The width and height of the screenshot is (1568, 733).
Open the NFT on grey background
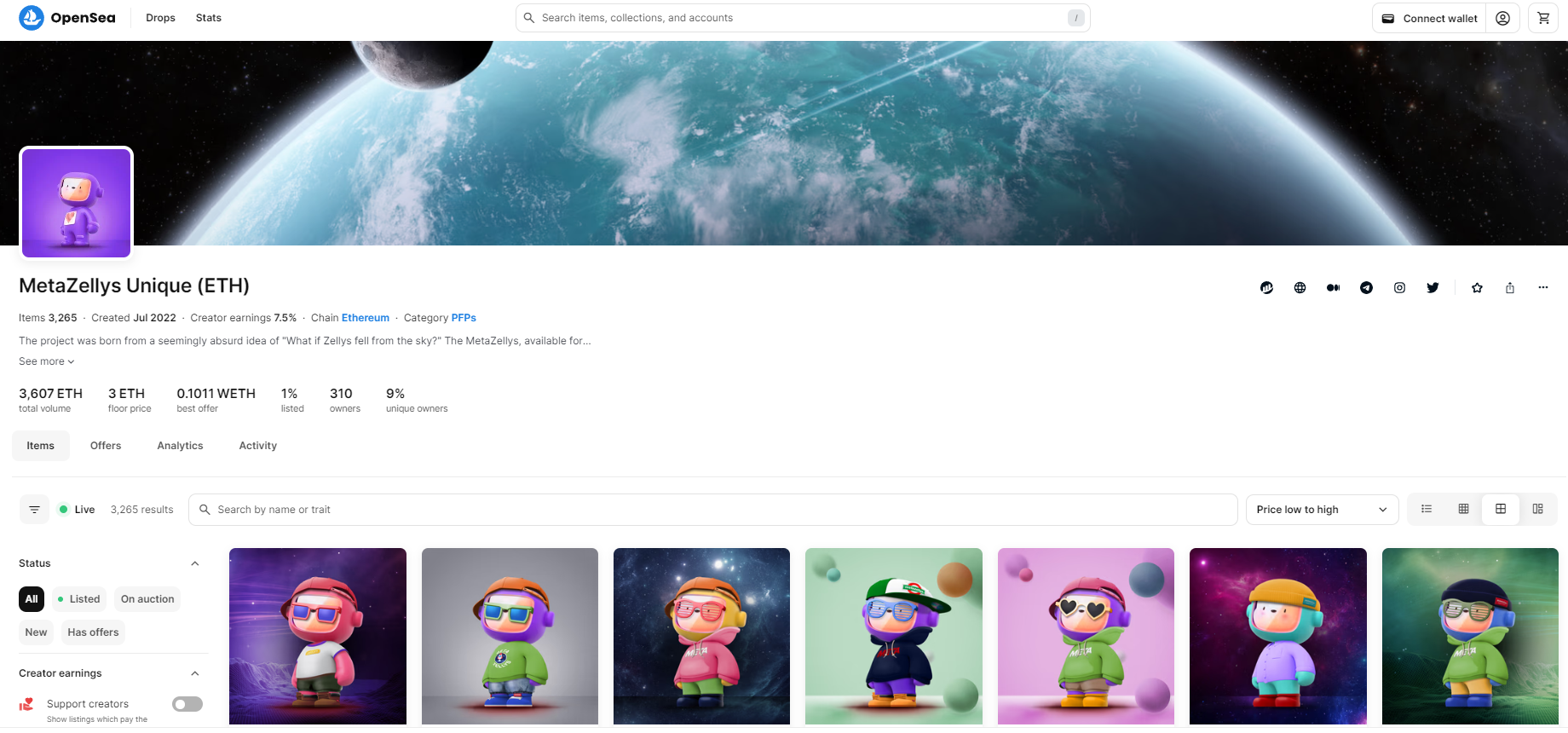[510, 637]
